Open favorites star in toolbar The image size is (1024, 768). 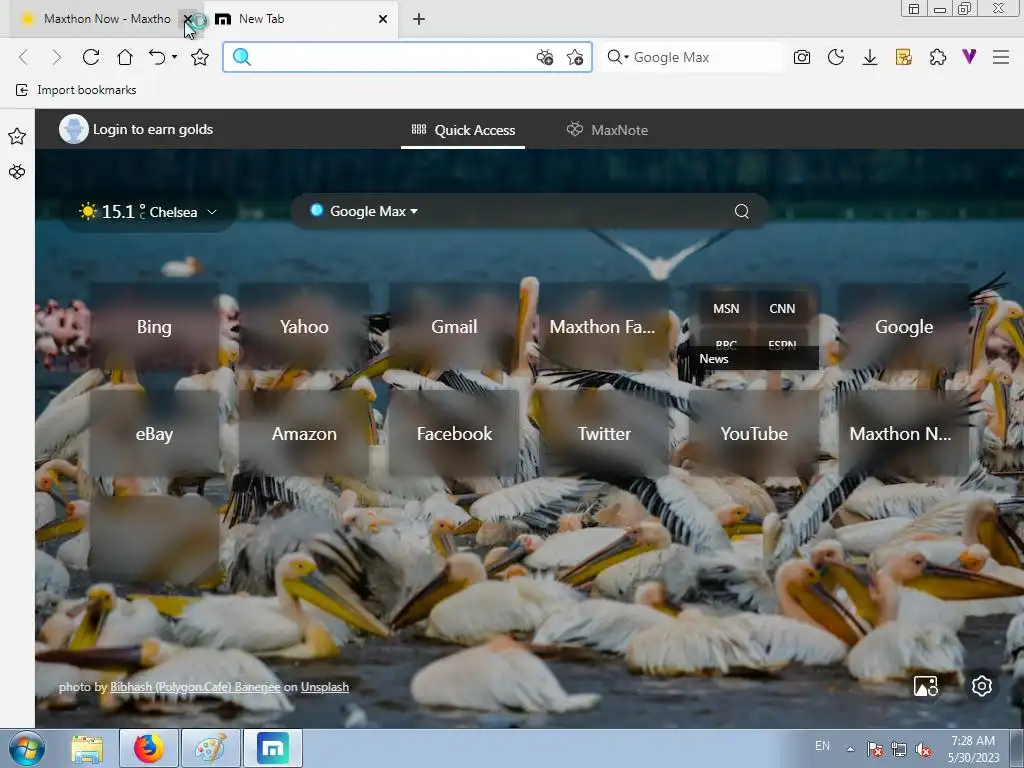pyautogui.click(x=200, y=57)
